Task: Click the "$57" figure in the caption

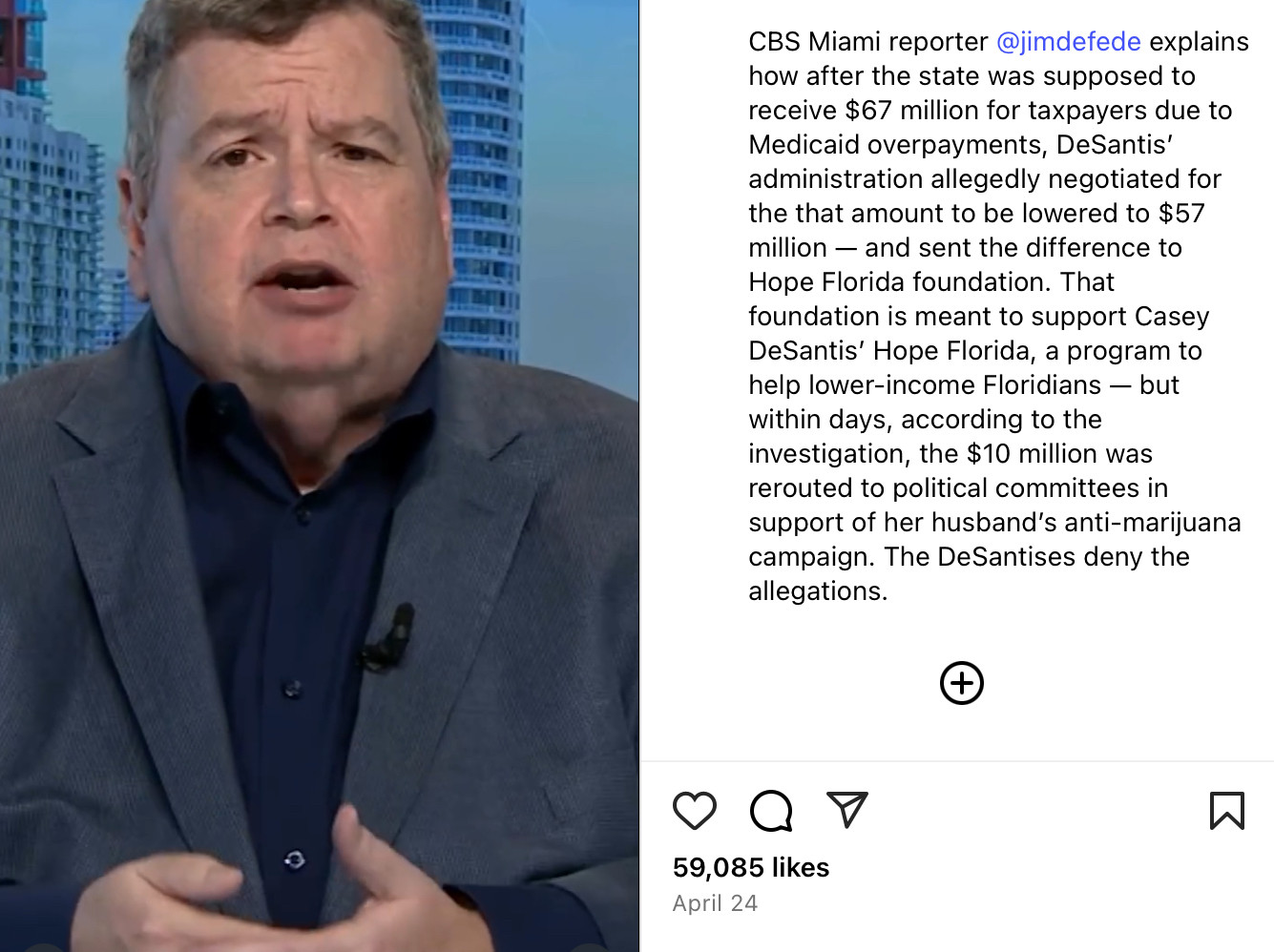Action: (x=1181, y=214)
